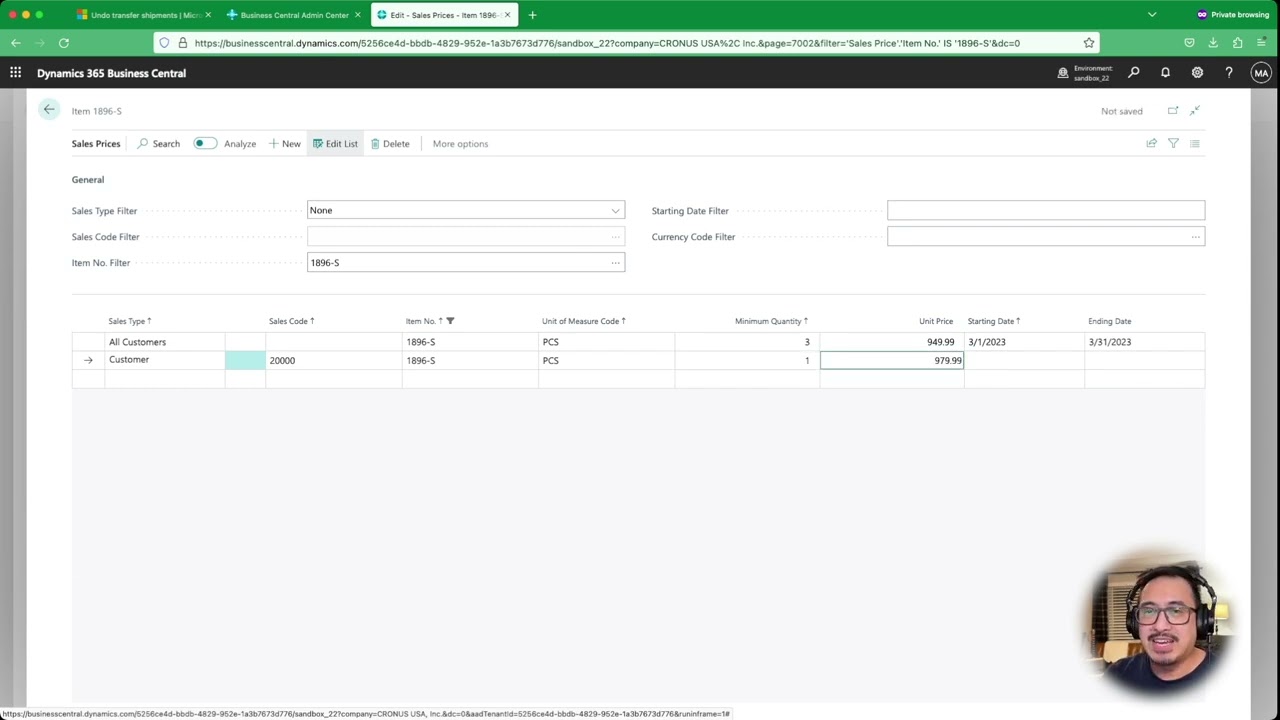This screenshot has height=720, width=1280.
Task: Go back with the page back arrow
Action: pyautogui.click(x=49, y=110)
